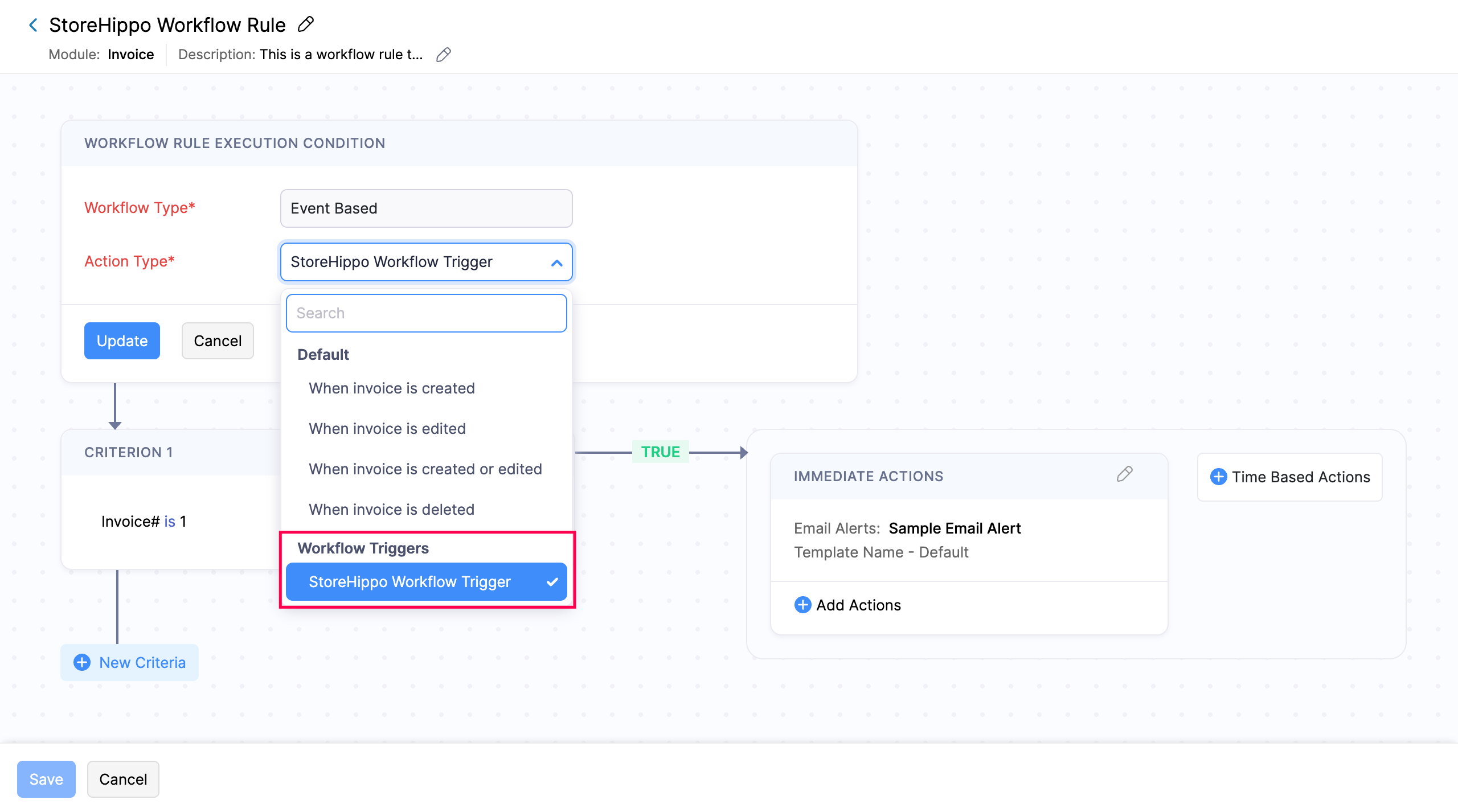This screenshot has height=812, width=1458.
Task: Edit the rule description using the pencil icon
Action: point(444,54)
